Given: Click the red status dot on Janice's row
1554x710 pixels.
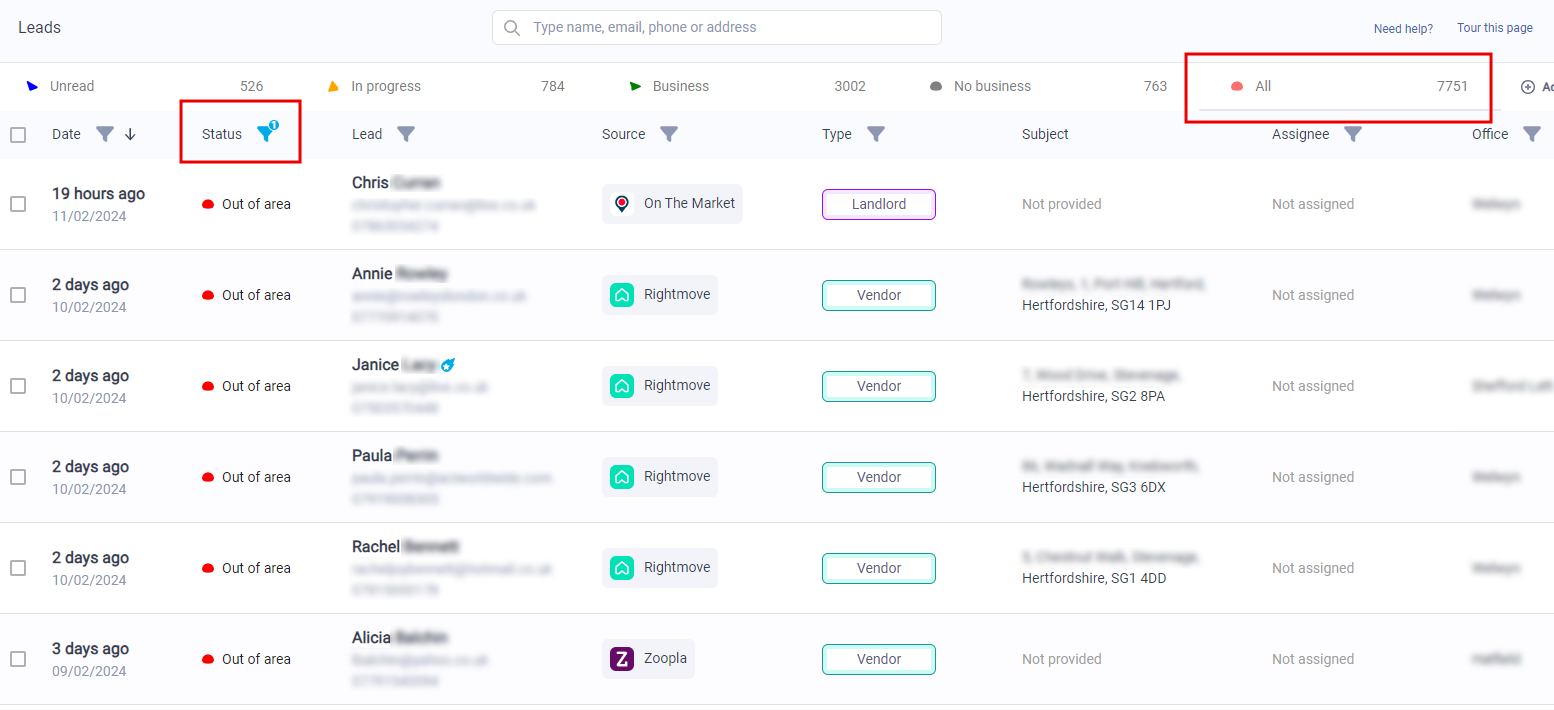Looking at the screenshot, I should pyautogui.click(x=208, y=386).
